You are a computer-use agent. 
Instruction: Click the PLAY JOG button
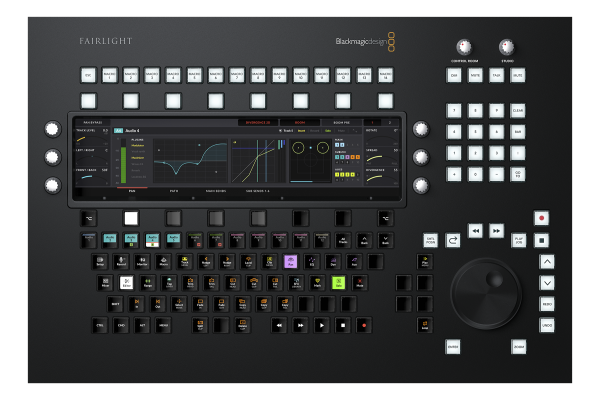[x=519, y=240]
